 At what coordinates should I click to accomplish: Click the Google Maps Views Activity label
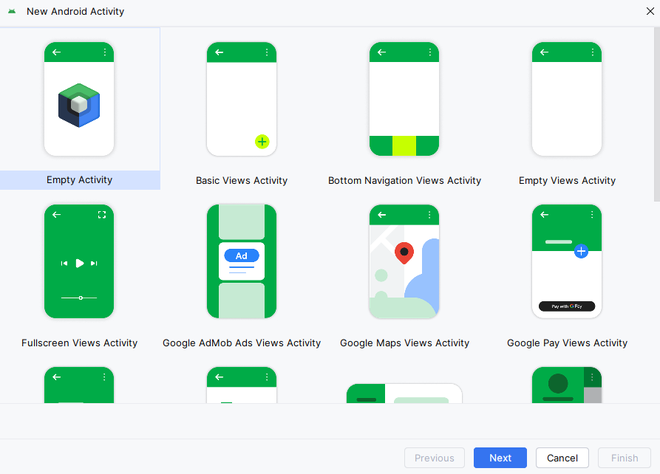pos(405,343)
